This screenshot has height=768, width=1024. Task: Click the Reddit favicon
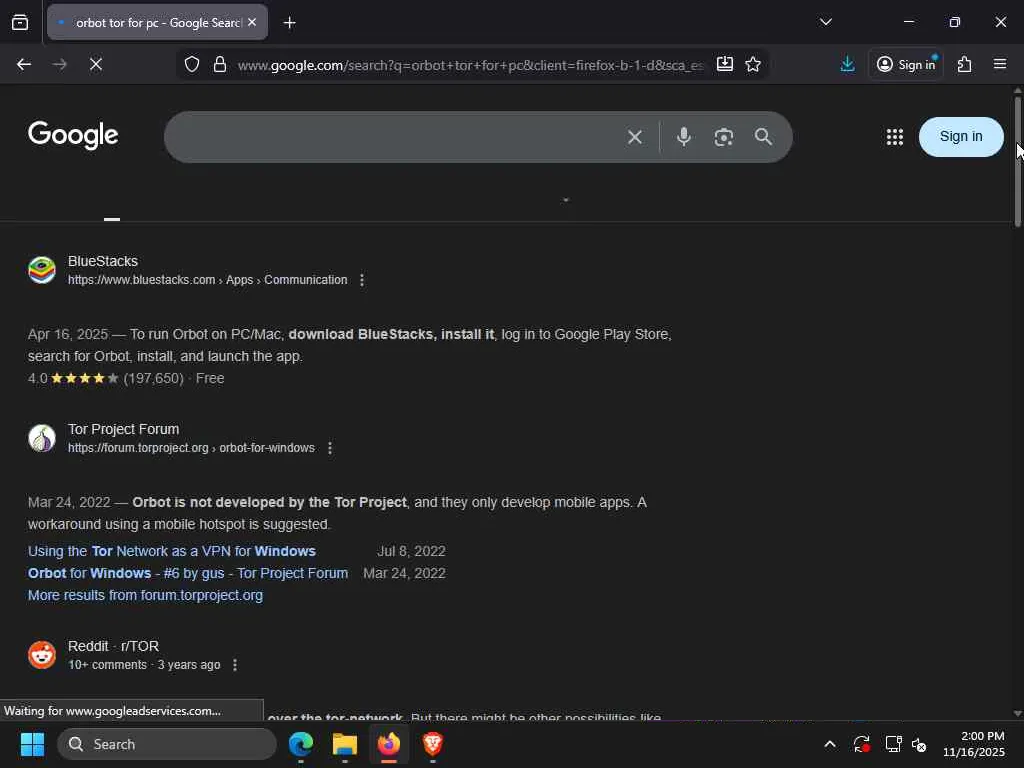[x=42, y=655]
